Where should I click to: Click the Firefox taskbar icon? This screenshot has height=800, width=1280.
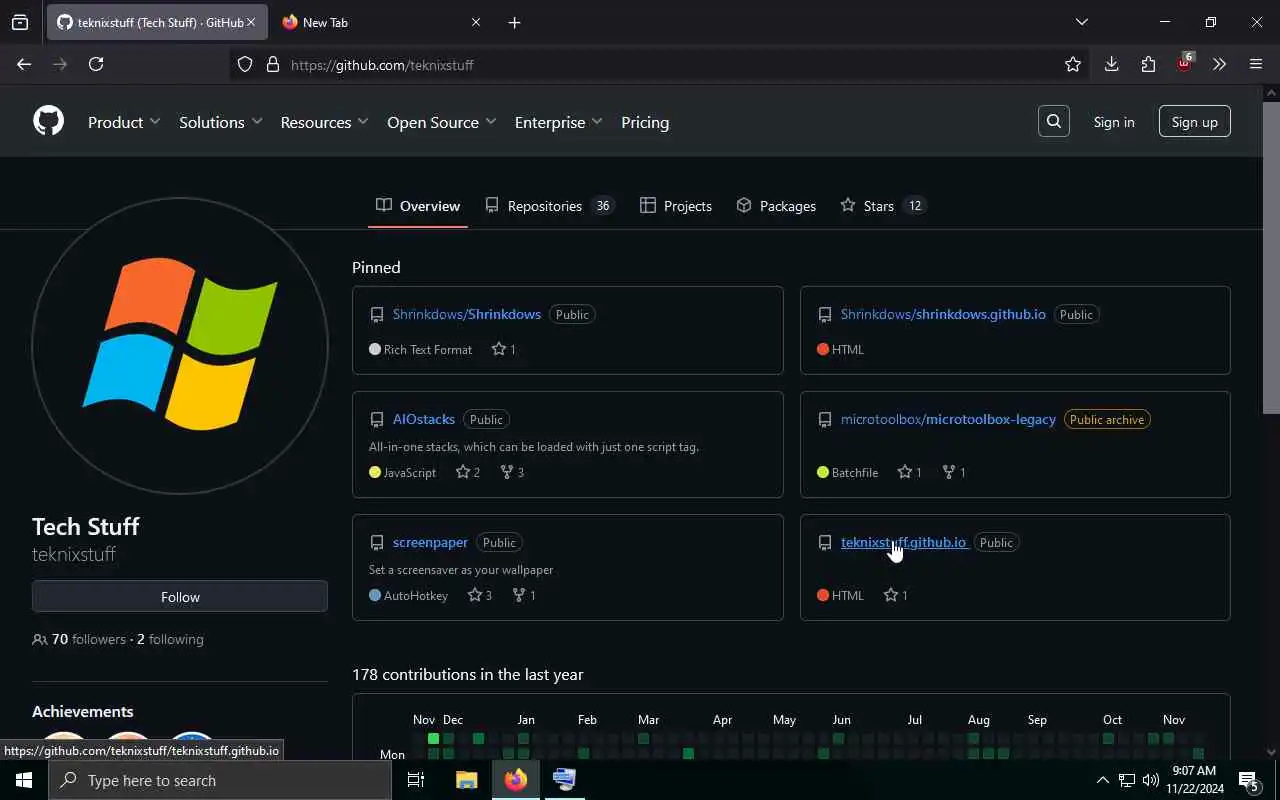pyautogui.click(x=516, y=780)
